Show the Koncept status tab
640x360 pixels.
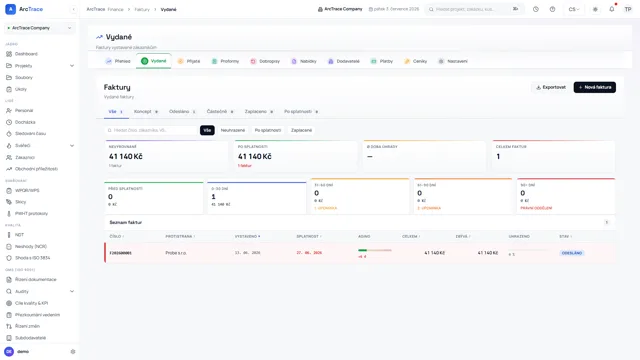pos(146,111)
